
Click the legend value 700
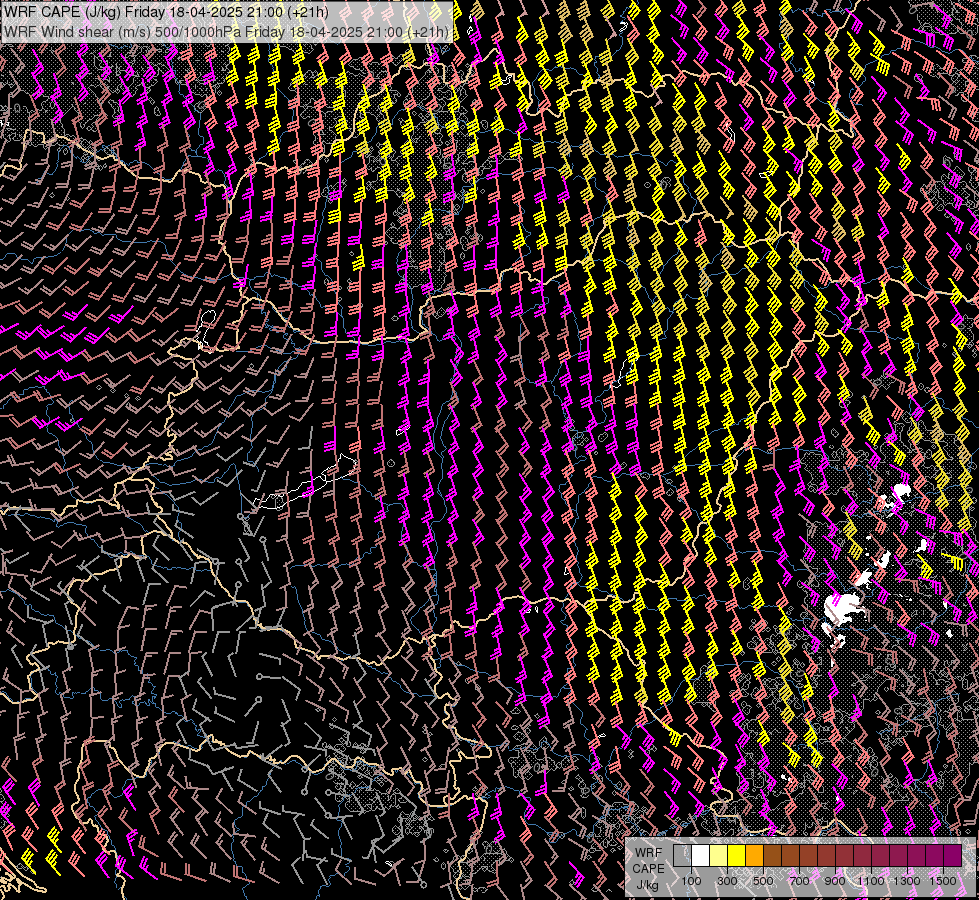point(799,881)
